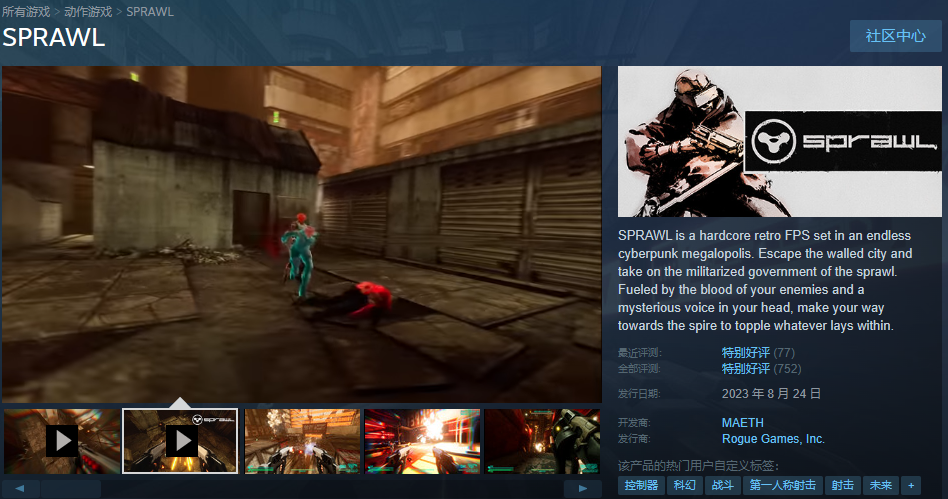The height and width of the screenshot is (499, 948).
Task: Expand tags with the plus button
Action: (911, 485)
